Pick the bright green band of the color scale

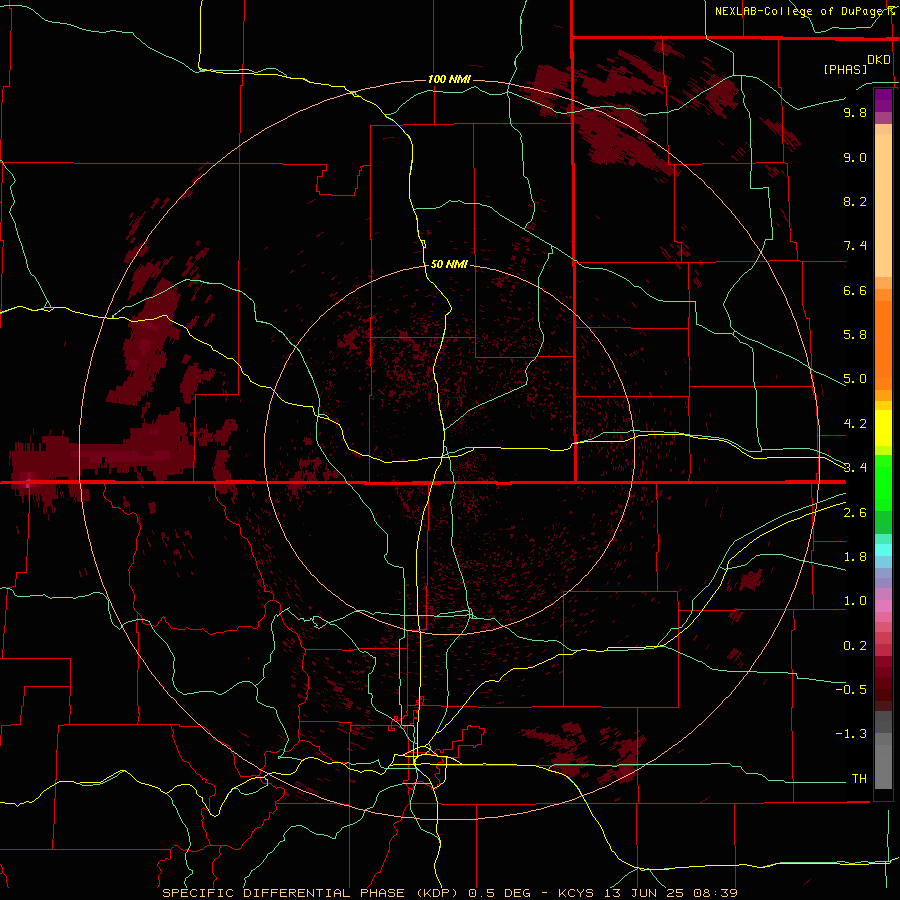[x=883, y=481]
